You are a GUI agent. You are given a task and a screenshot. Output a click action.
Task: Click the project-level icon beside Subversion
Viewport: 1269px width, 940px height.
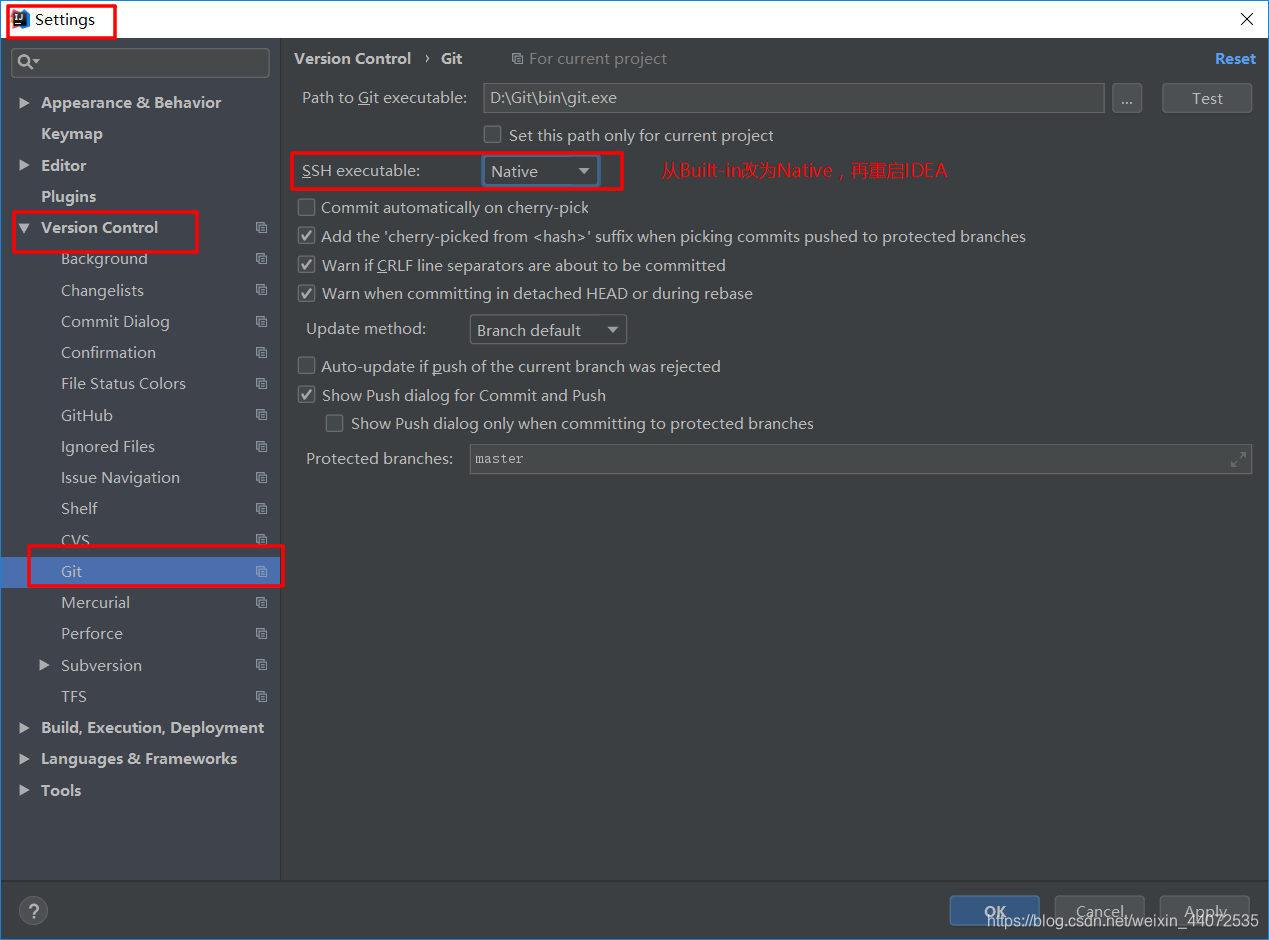[261, 665]
